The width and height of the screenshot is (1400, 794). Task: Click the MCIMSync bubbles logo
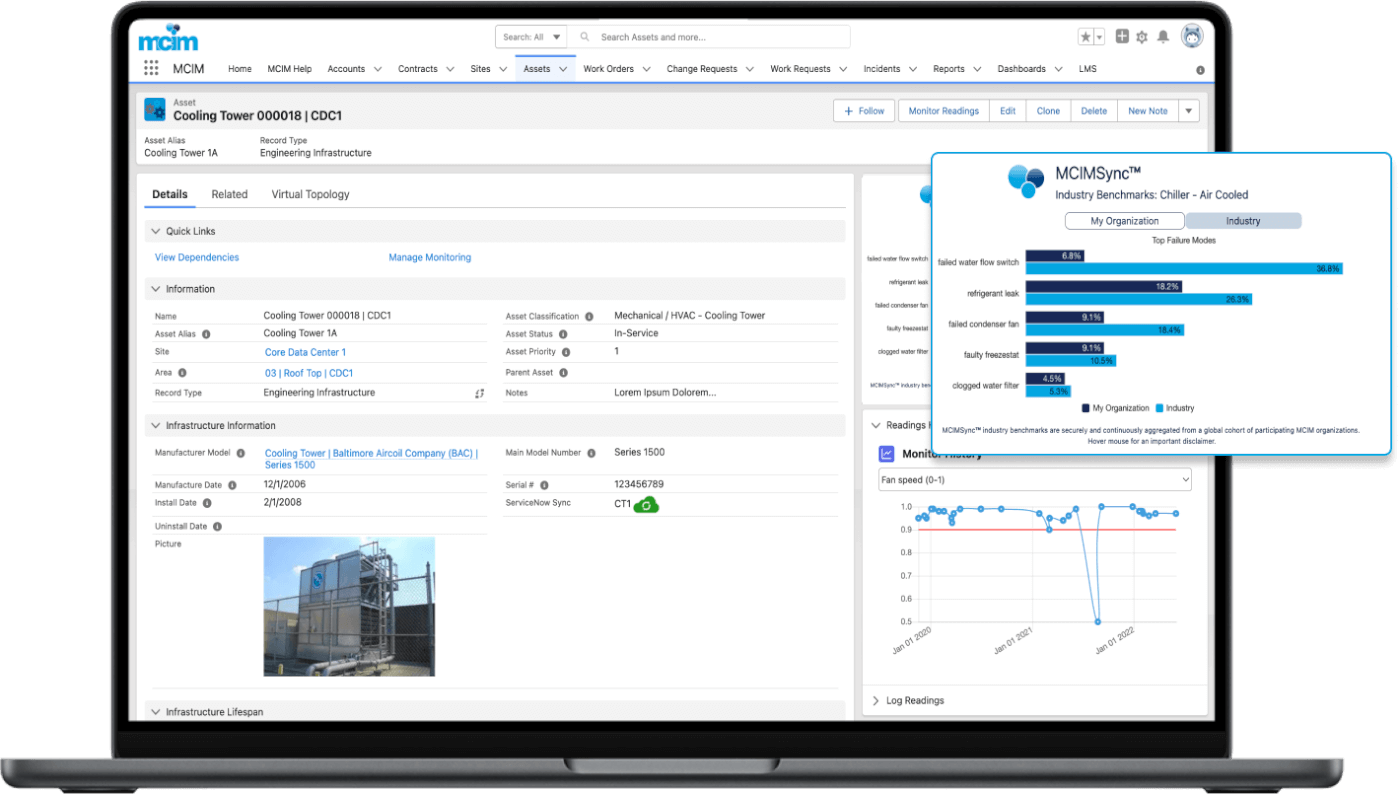[x=1026, y=180]
